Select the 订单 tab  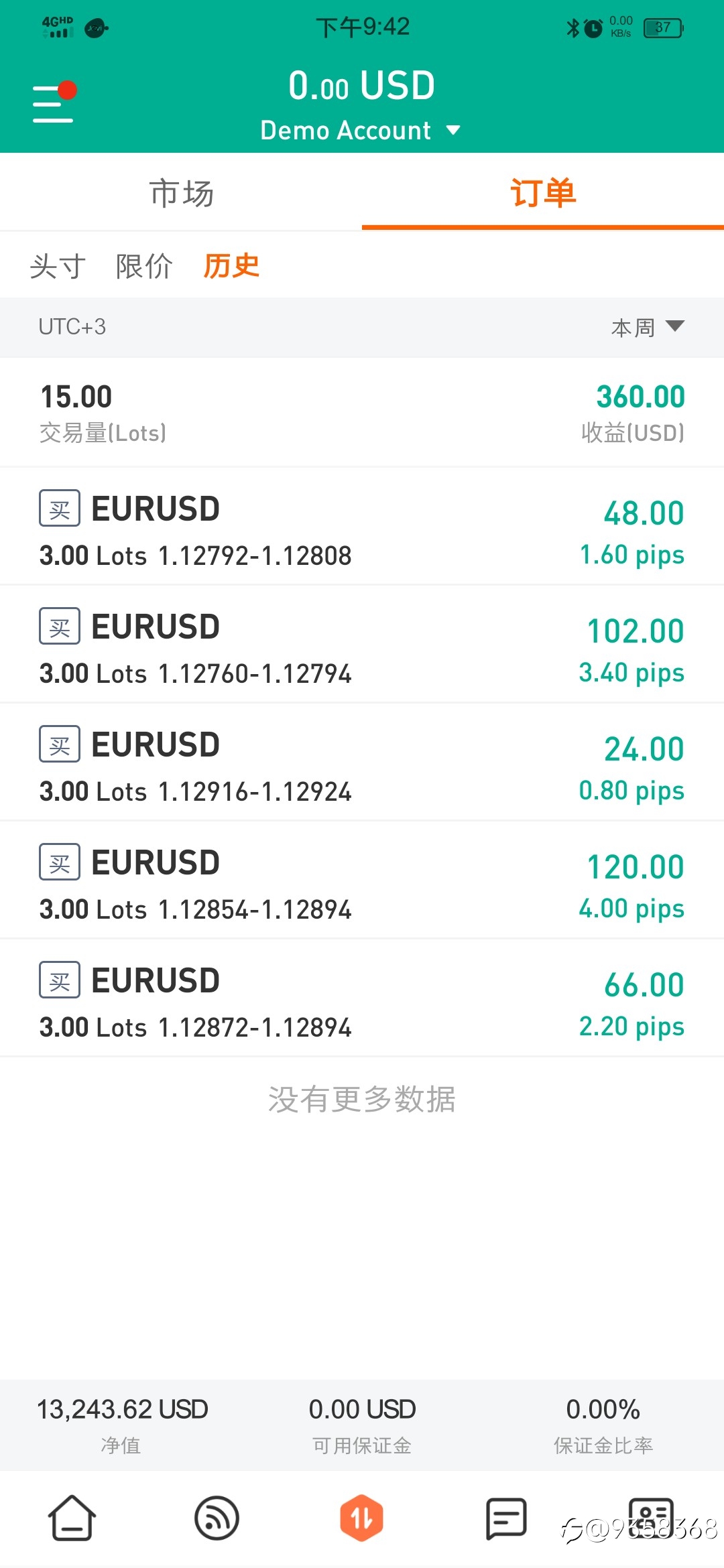pos(543,193)
